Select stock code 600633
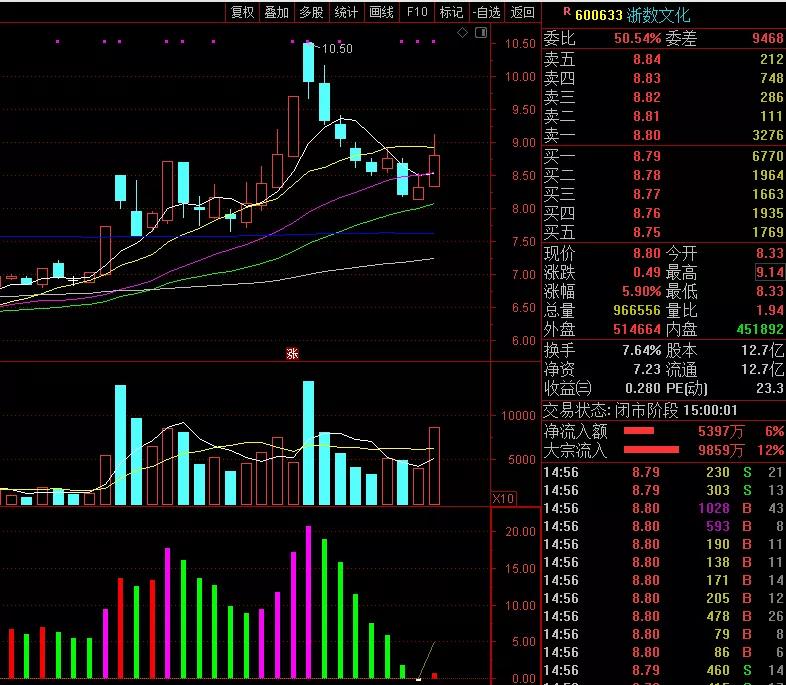This screenshot has width=786, height=685. point(599,15)
